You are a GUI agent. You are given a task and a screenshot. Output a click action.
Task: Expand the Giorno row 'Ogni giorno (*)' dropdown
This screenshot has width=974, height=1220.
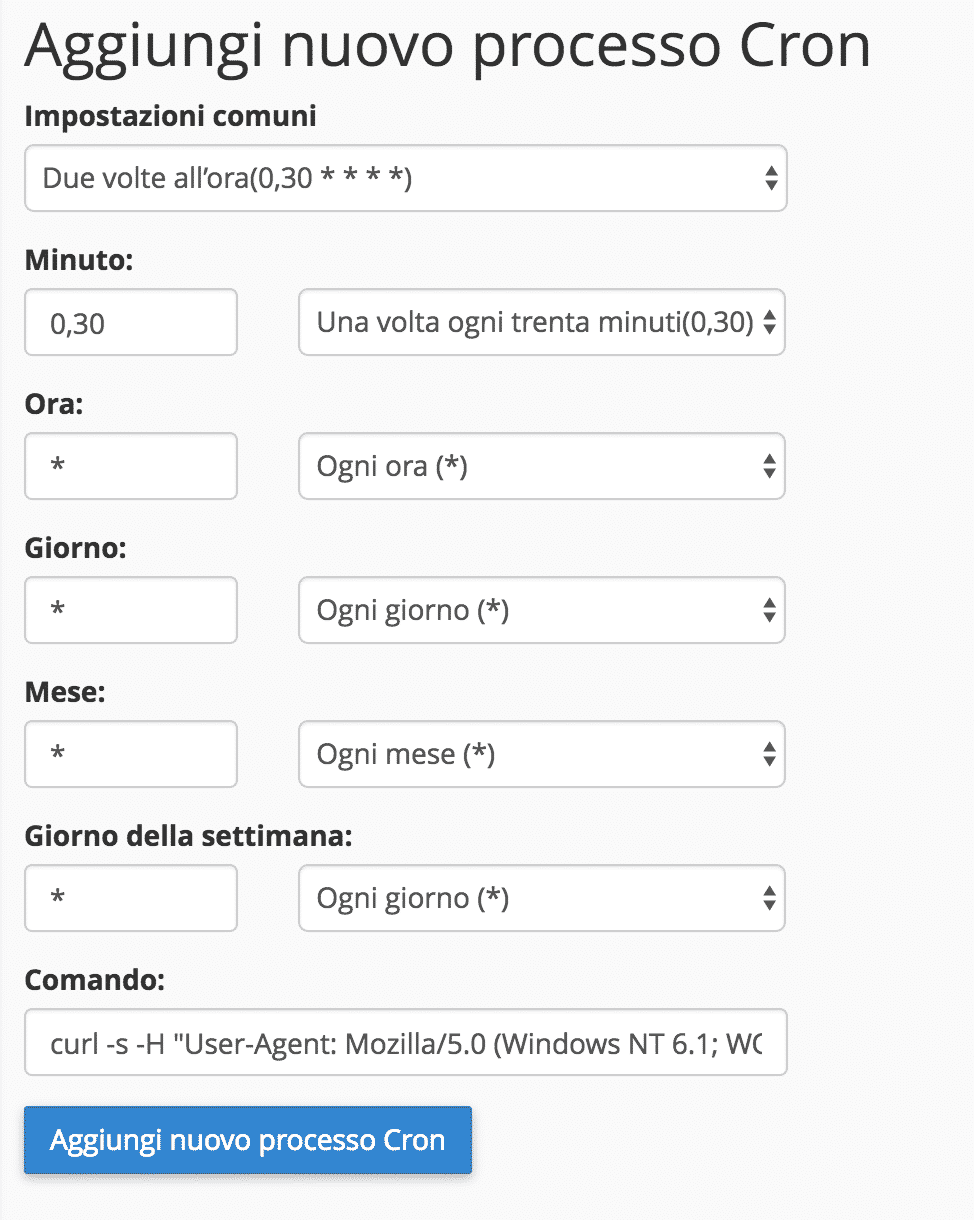click(541, 610)
